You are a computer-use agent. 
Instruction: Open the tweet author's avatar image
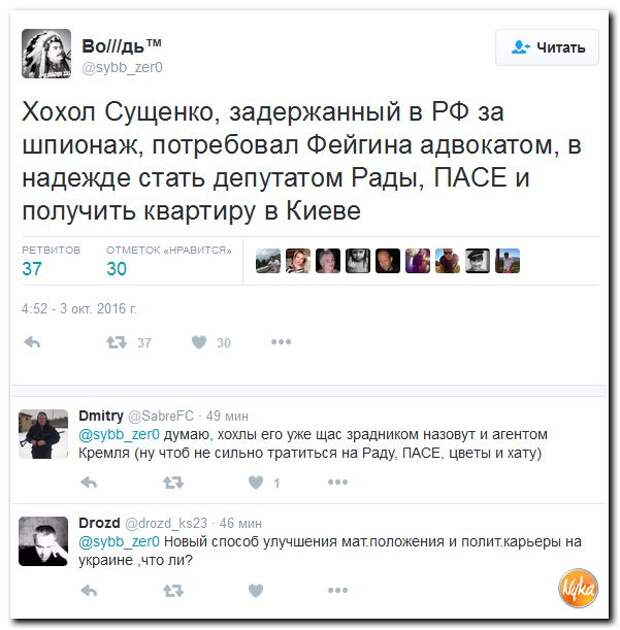(x=46, y=53)
